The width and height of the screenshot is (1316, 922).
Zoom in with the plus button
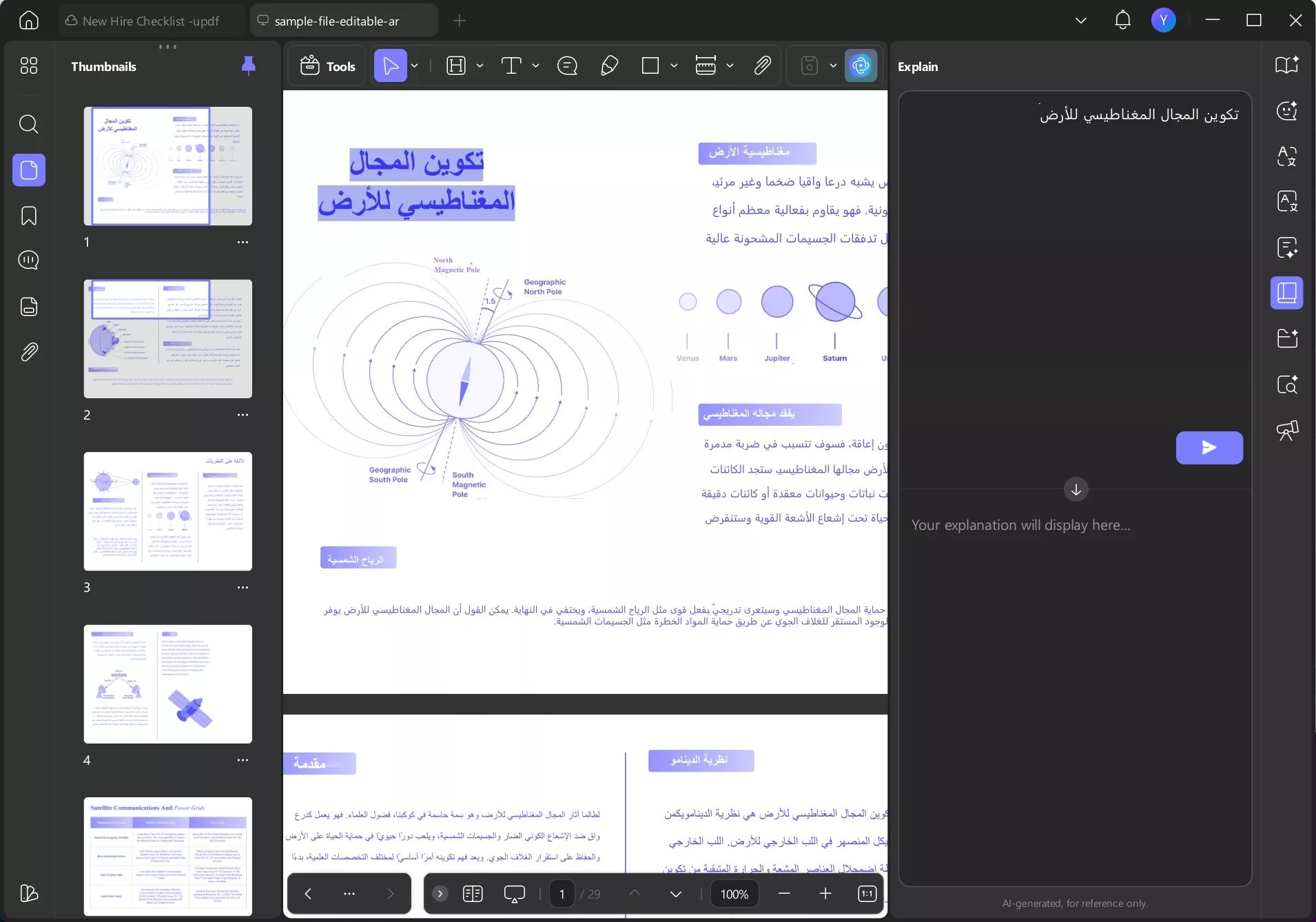tap(825, 894)
